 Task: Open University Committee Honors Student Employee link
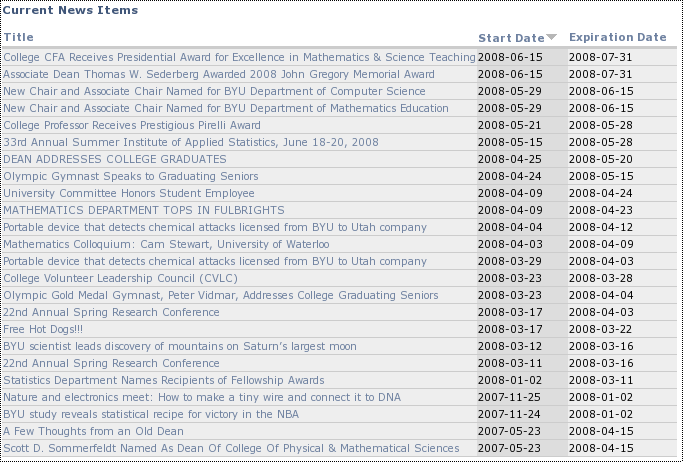pos(128,193)
